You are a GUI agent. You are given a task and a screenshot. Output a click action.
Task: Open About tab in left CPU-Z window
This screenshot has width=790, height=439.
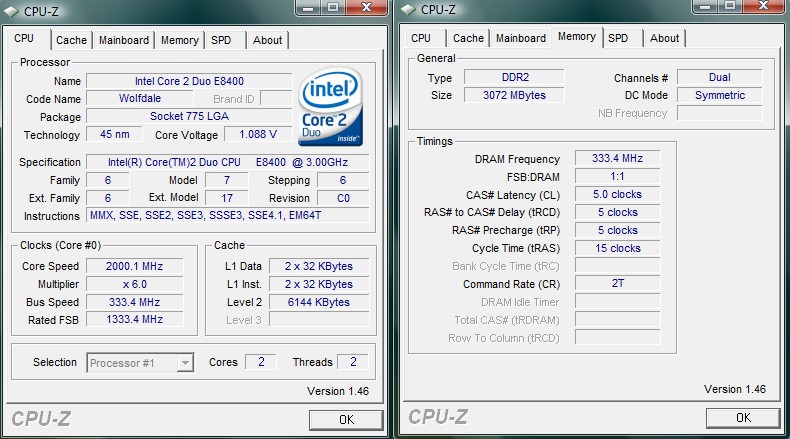click(268, 40)
